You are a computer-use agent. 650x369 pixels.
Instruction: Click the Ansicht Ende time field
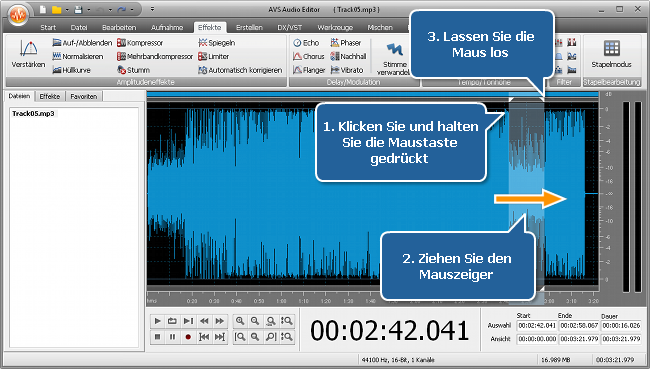[x=579, y=339]
